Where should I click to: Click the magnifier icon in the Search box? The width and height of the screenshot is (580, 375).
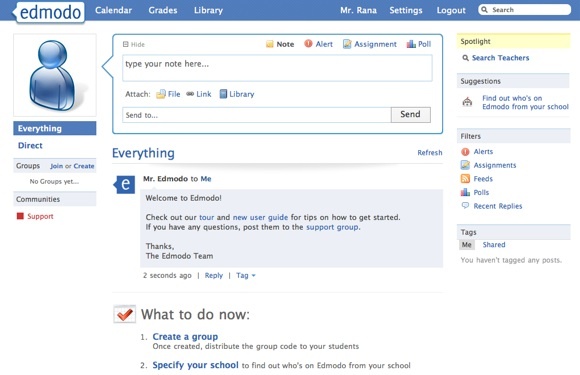484,10
